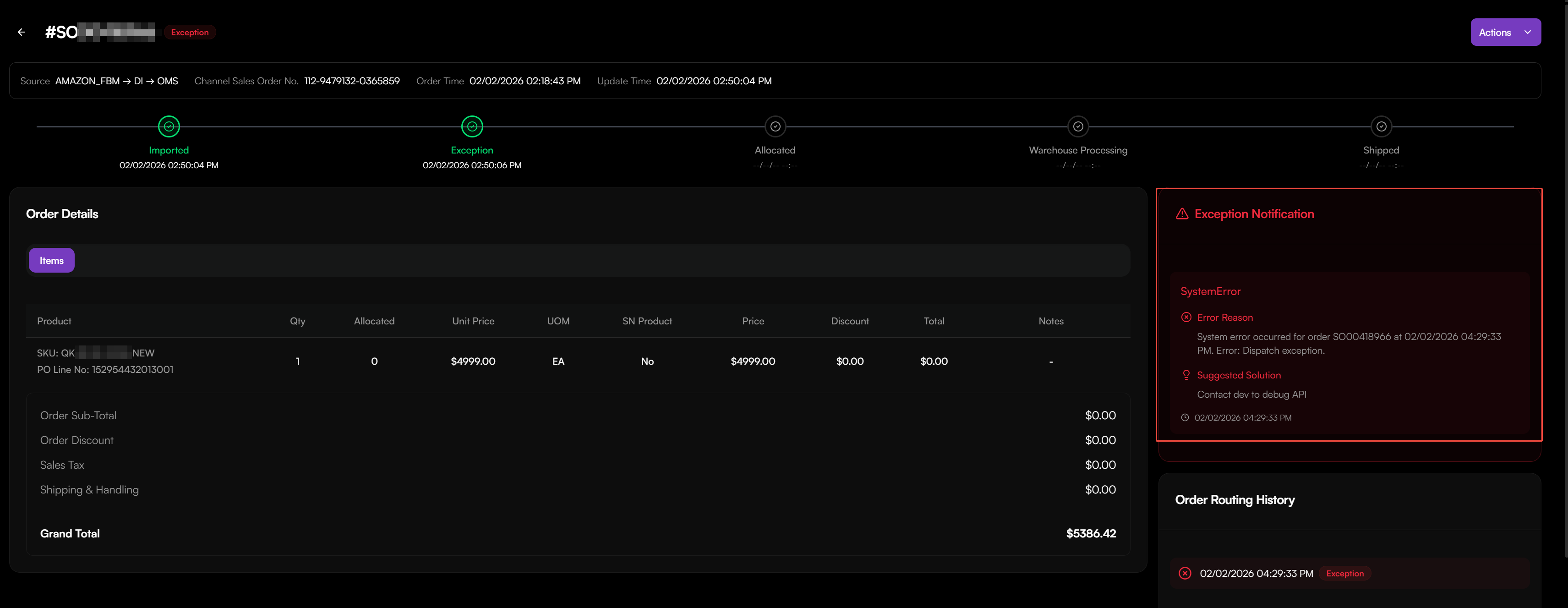Click the Shipped step circle icon
Screen dimensions: 1568x608
pos(1381,126)
